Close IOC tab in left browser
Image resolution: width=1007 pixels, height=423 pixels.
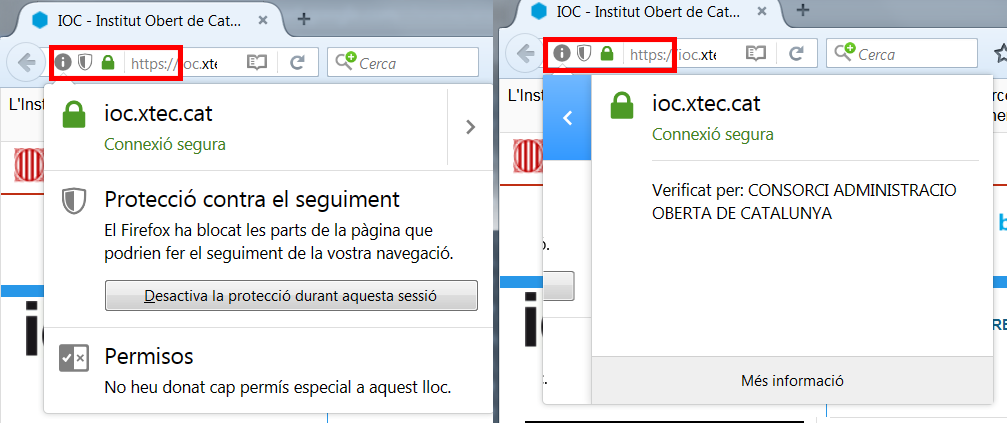coord(262,20)
